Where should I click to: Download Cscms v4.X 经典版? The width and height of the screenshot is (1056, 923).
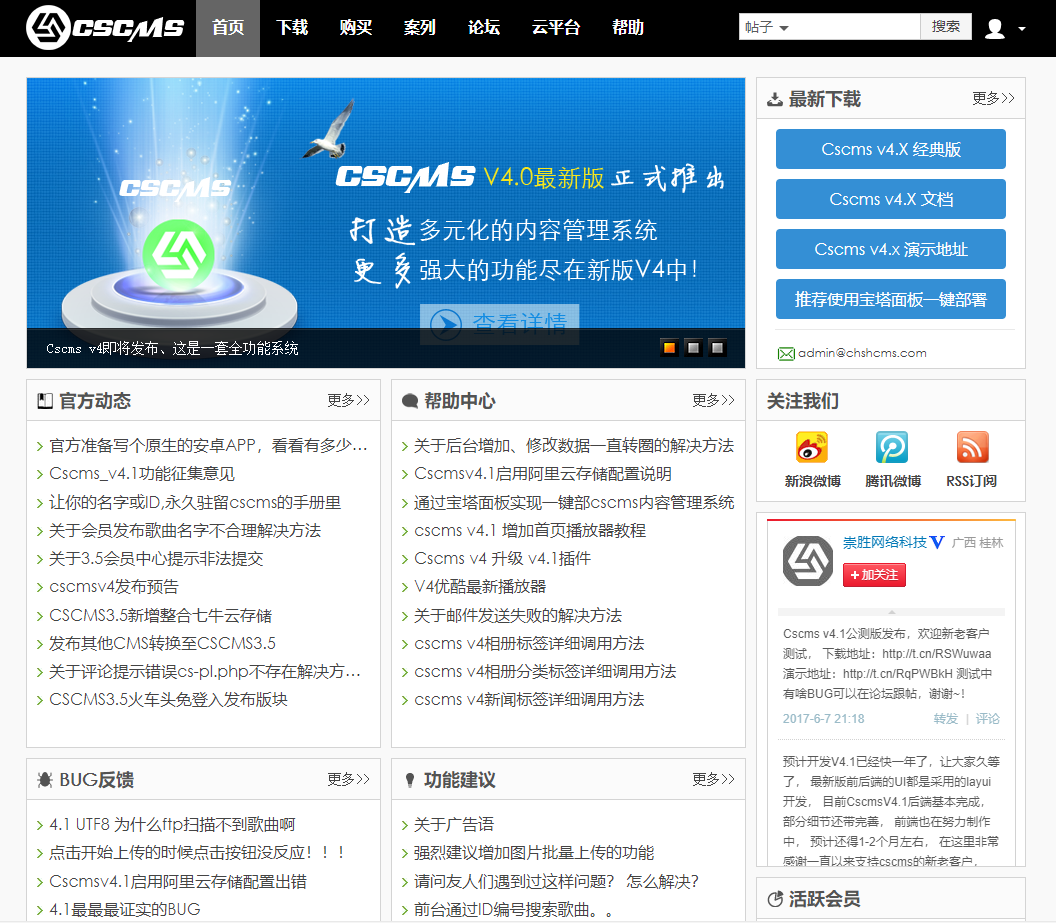(890, 149)
